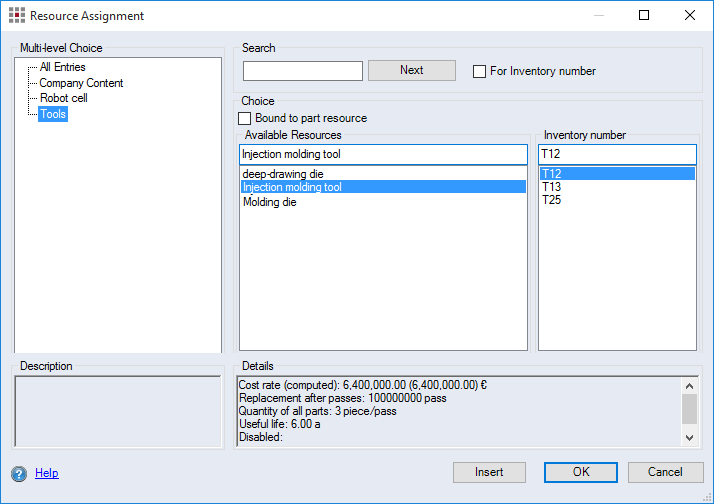714x504 pixels.
Task: Select Company Content tree node
Action: 81,83
